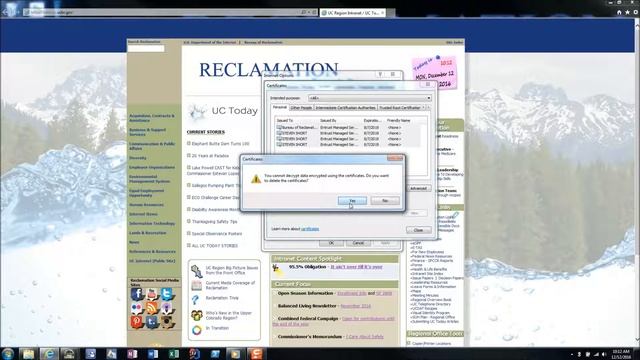Open Lands & Recreation sidebar link
640x360 pixels.
pyautogui.click(x=148, y=233)
